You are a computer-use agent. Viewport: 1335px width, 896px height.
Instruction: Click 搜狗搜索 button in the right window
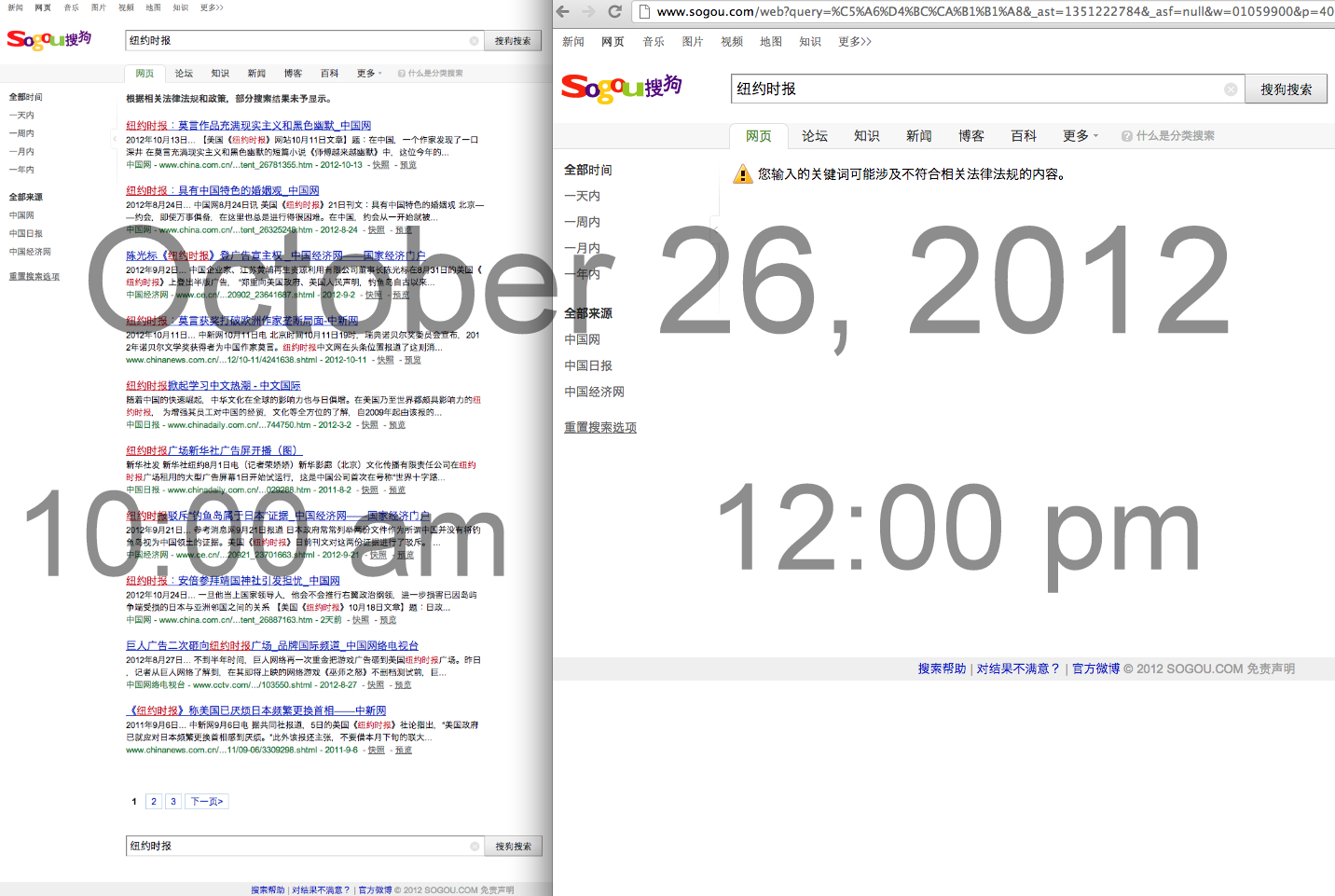coord(1287,90)
